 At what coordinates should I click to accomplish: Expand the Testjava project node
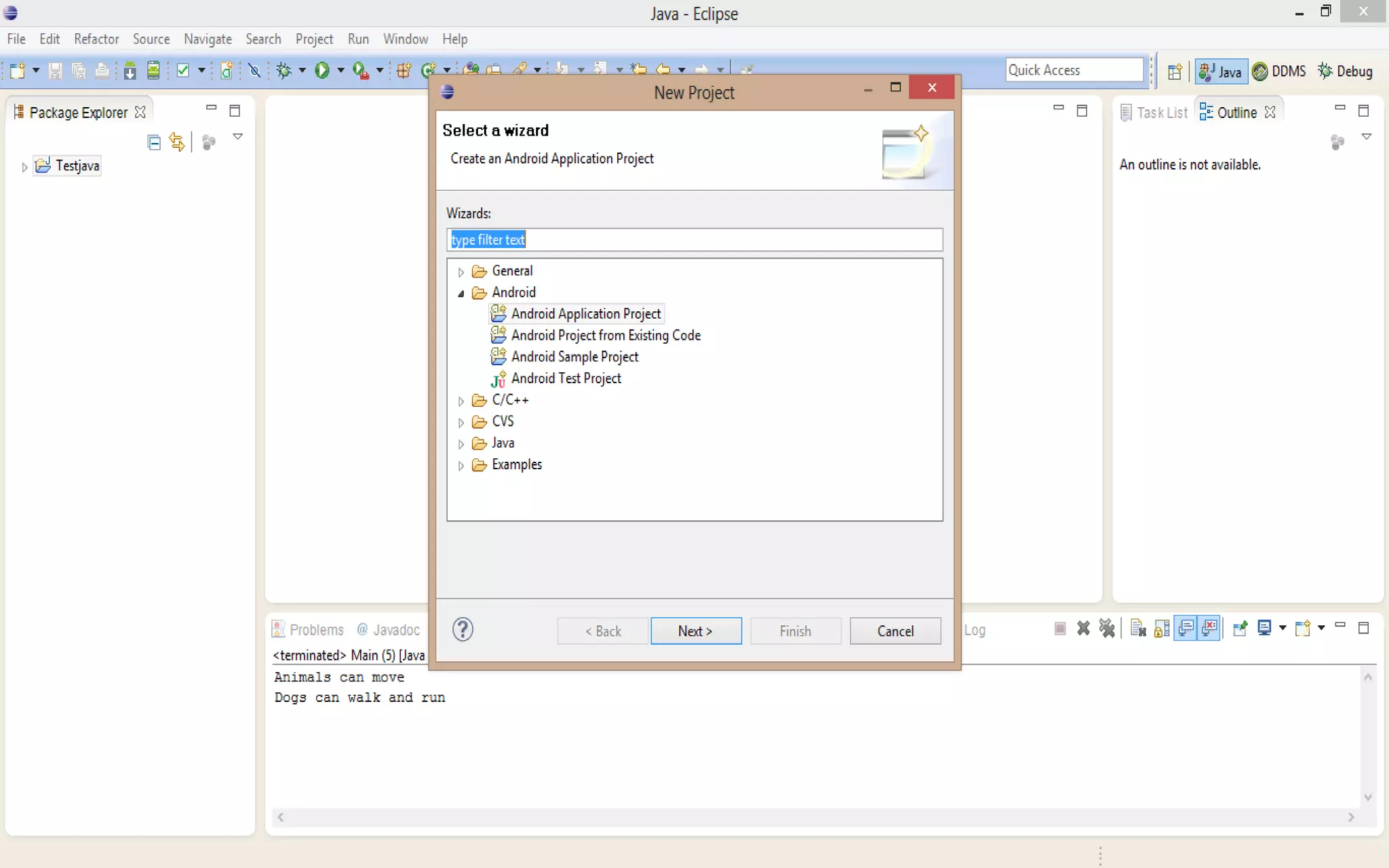tap(24, 167)
